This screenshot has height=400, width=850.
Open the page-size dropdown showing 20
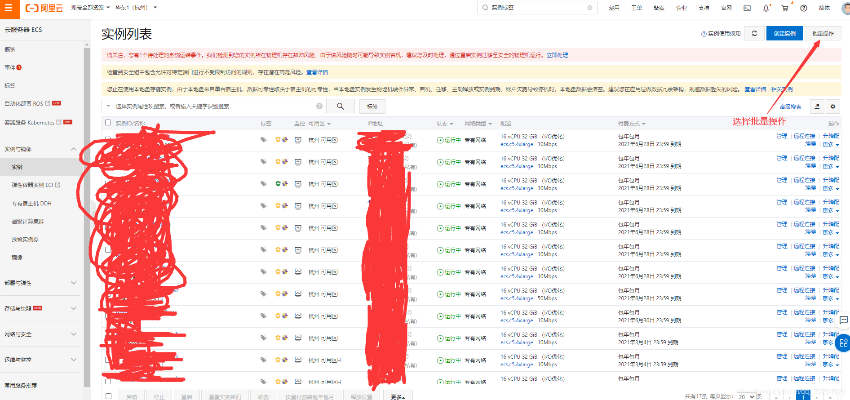pos(746,396)
